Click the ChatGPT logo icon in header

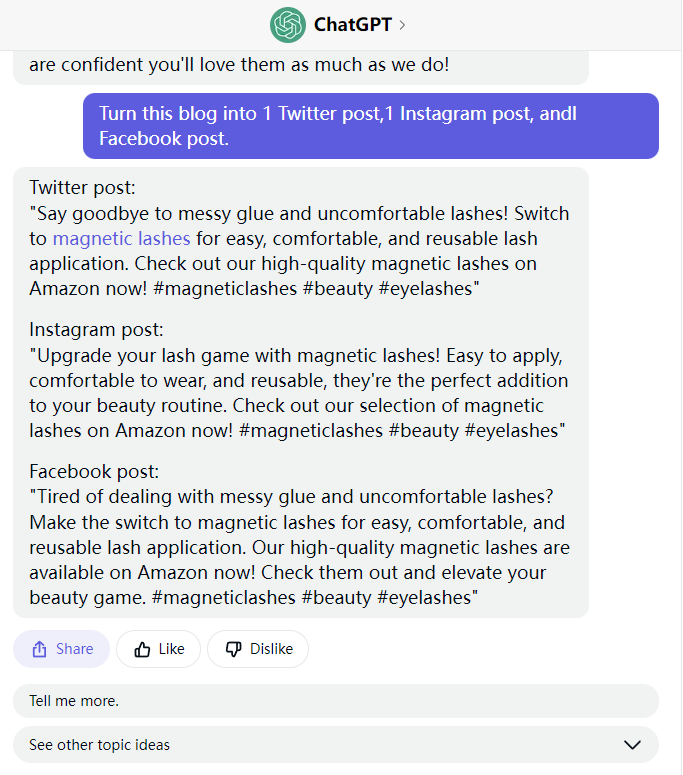point(288,25)
